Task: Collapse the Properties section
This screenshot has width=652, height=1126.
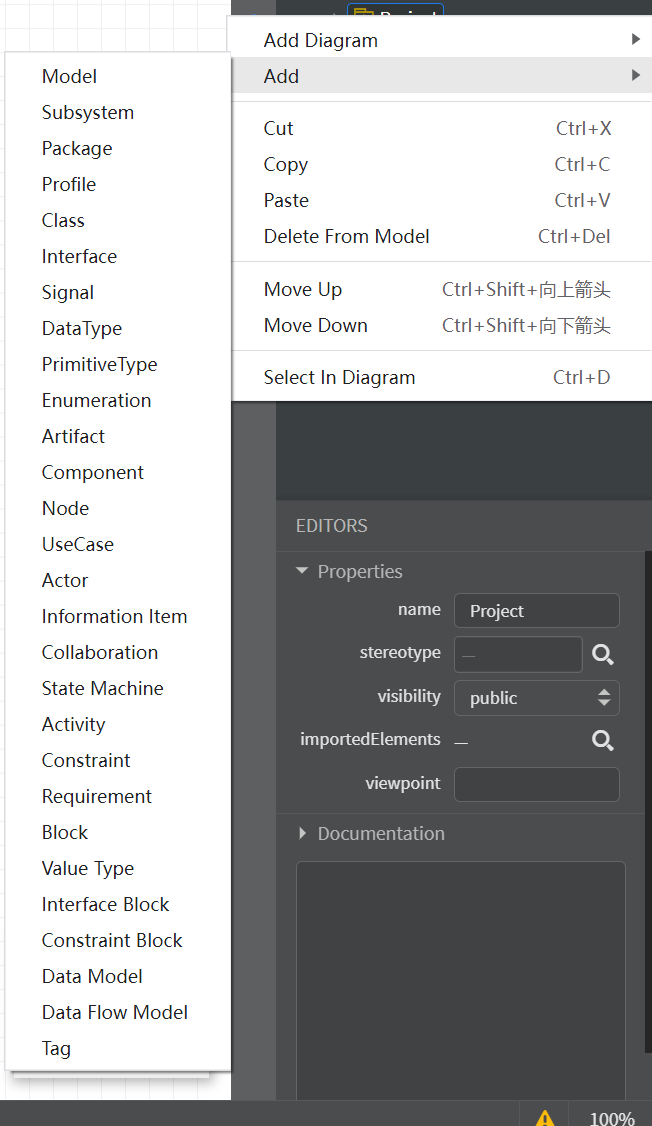Action: click(x=302, y=572)
